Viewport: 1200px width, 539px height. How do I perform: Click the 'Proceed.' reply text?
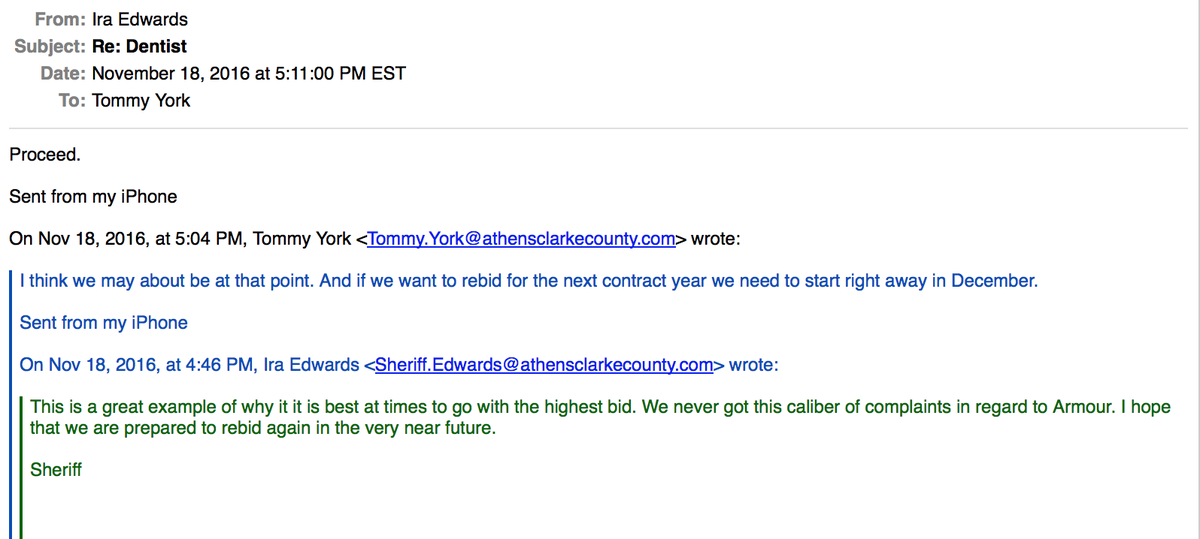pos(45,155)
